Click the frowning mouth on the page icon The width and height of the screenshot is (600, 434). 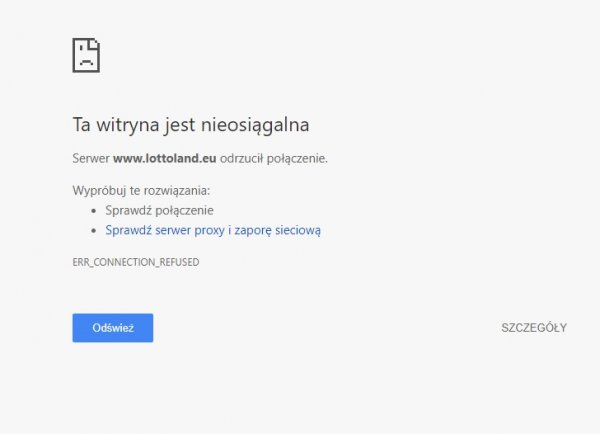tap(86, 62)
